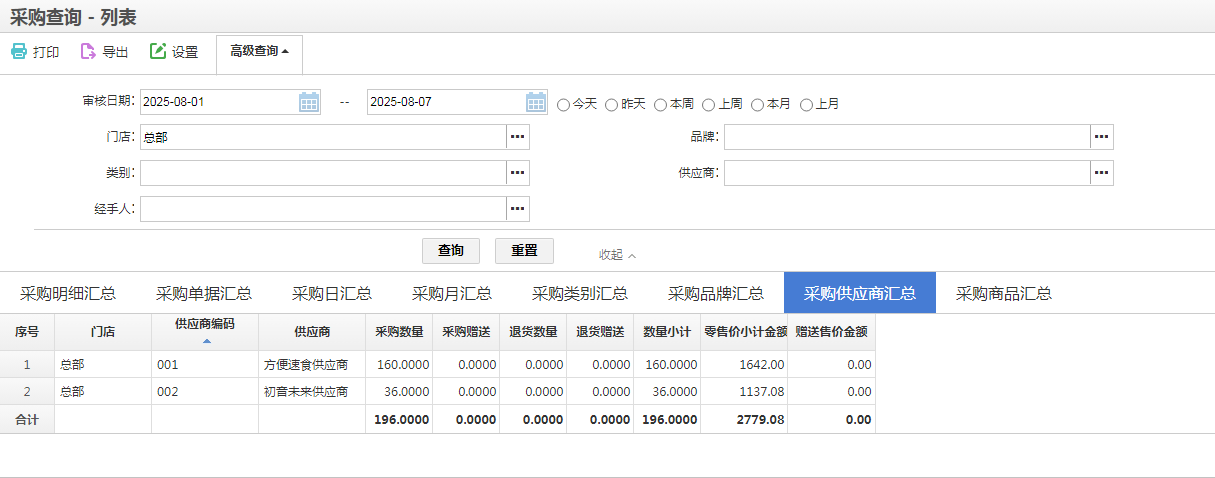This screenshot has height=478, width=1215.
Task: Click the edit icon for 设置
Action: pos(158,51)
